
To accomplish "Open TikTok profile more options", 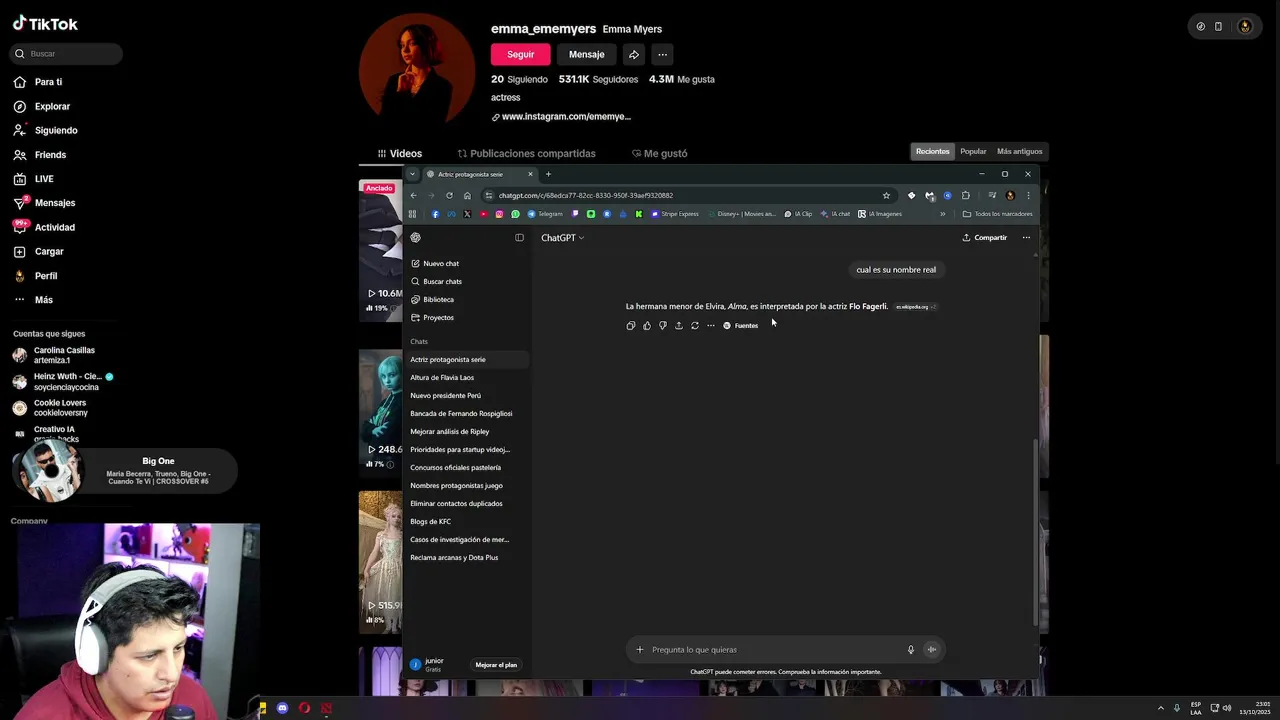I will click(x=662, y=54).
